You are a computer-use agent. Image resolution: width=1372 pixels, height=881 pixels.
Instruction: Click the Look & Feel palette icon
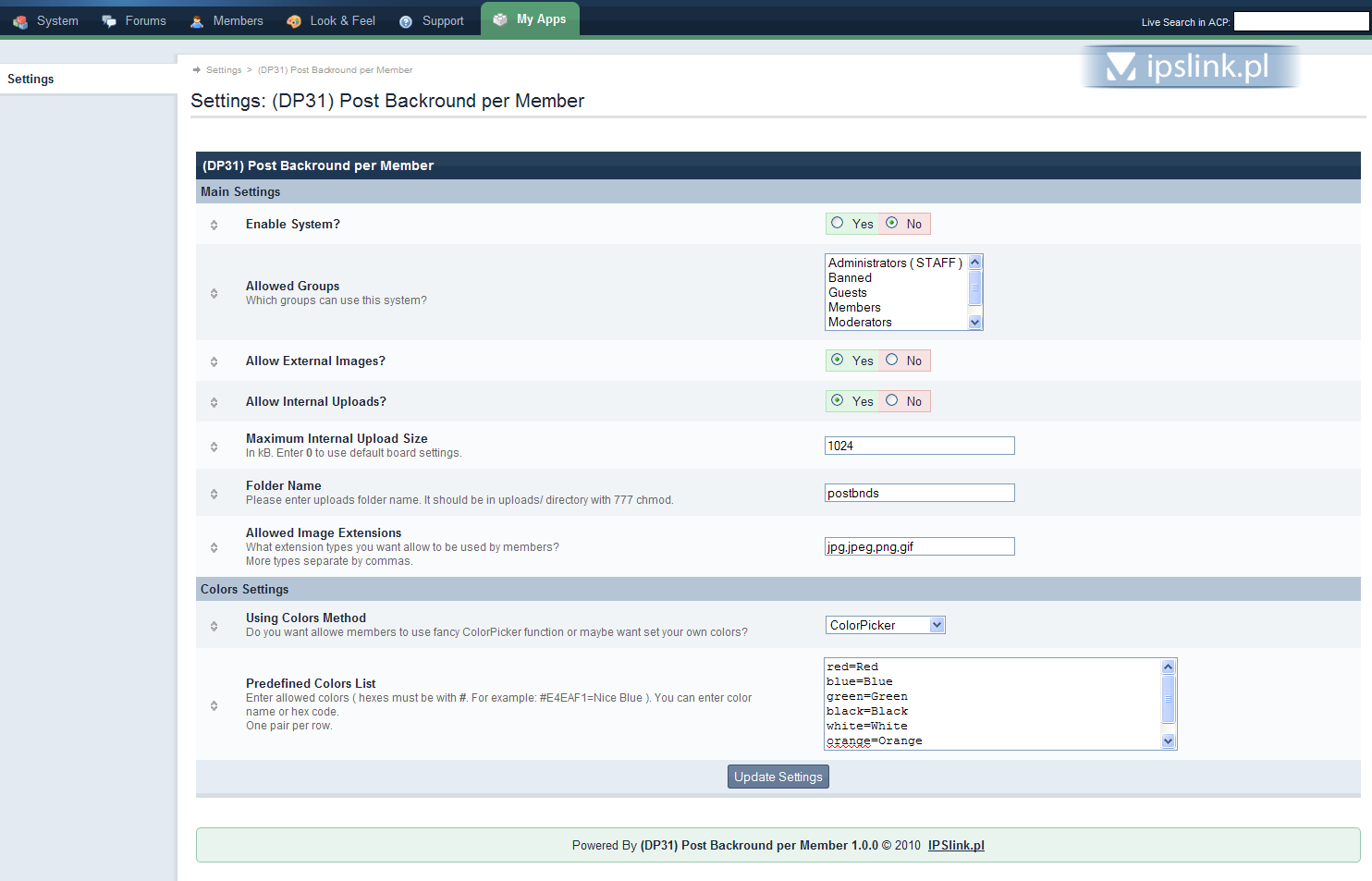(x=294, y=21)
